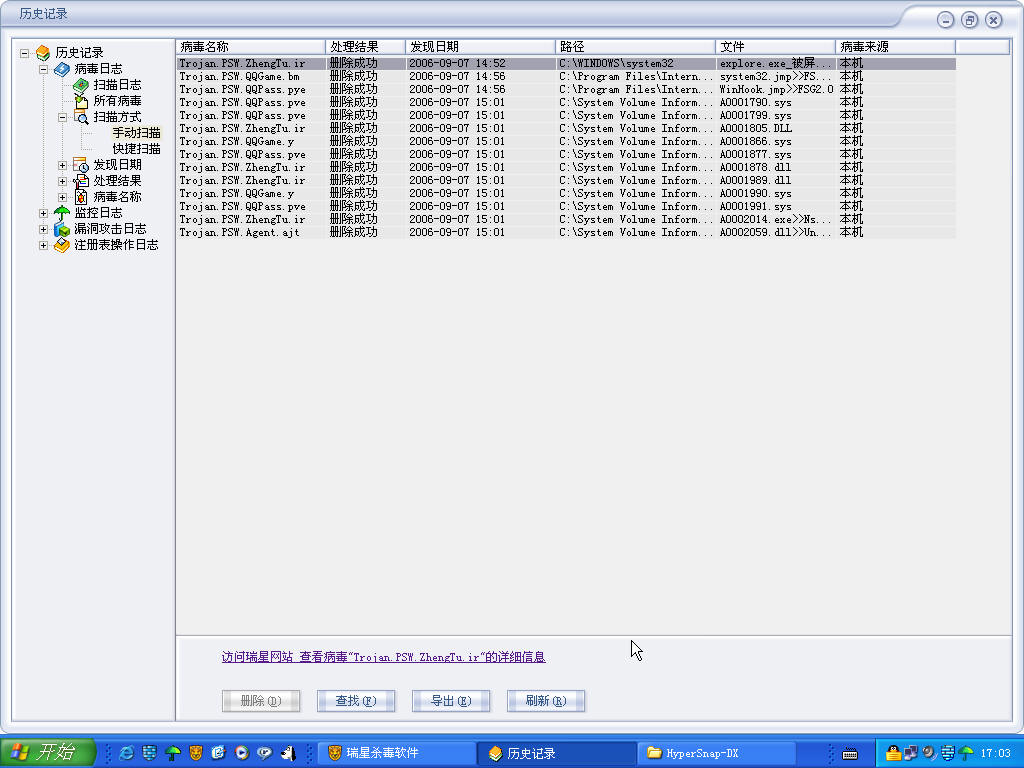
Task: Click the 删除(D) button
Action: pos(261,701)
